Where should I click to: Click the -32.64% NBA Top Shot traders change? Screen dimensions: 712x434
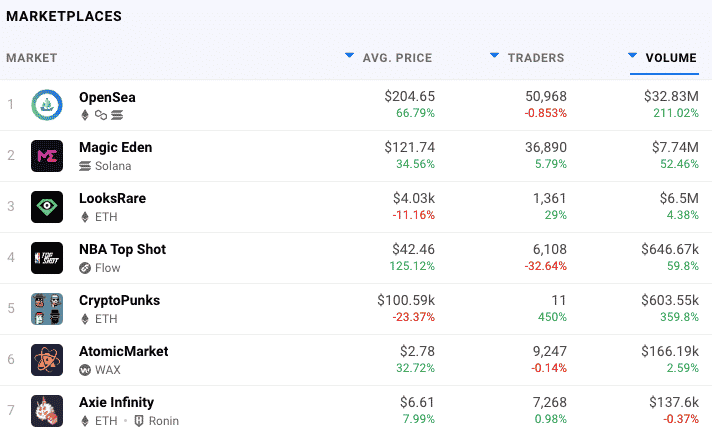point(545,266)
